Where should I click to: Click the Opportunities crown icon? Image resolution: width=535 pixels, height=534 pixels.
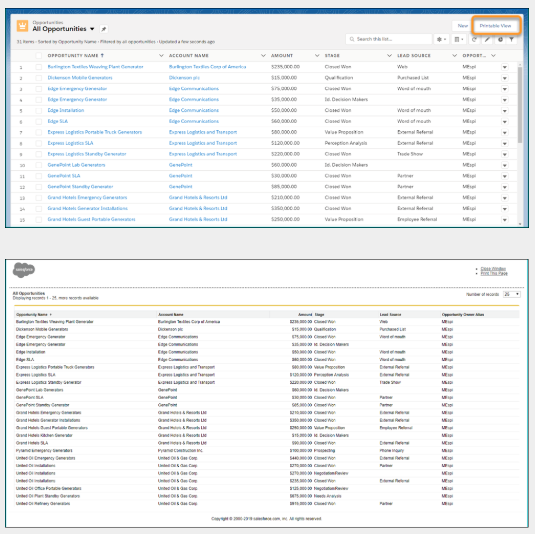pos(23,26)
